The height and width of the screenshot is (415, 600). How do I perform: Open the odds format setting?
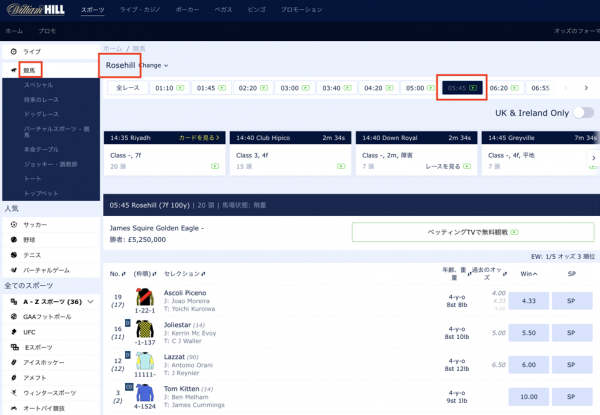point(577,31)
